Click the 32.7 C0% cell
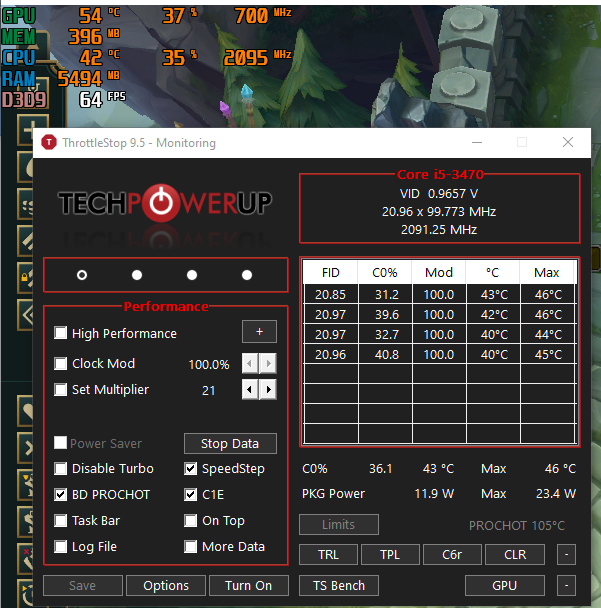The image size is (601, 608). (385, 335)
